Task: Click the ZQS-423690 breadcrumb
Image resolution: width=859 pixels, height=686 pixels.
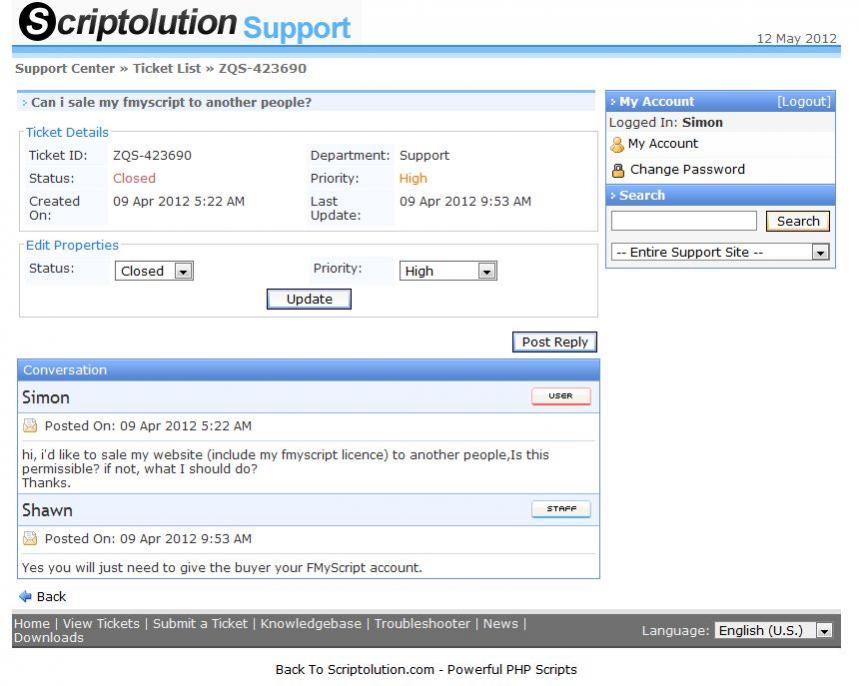Action: pos(262,68)
